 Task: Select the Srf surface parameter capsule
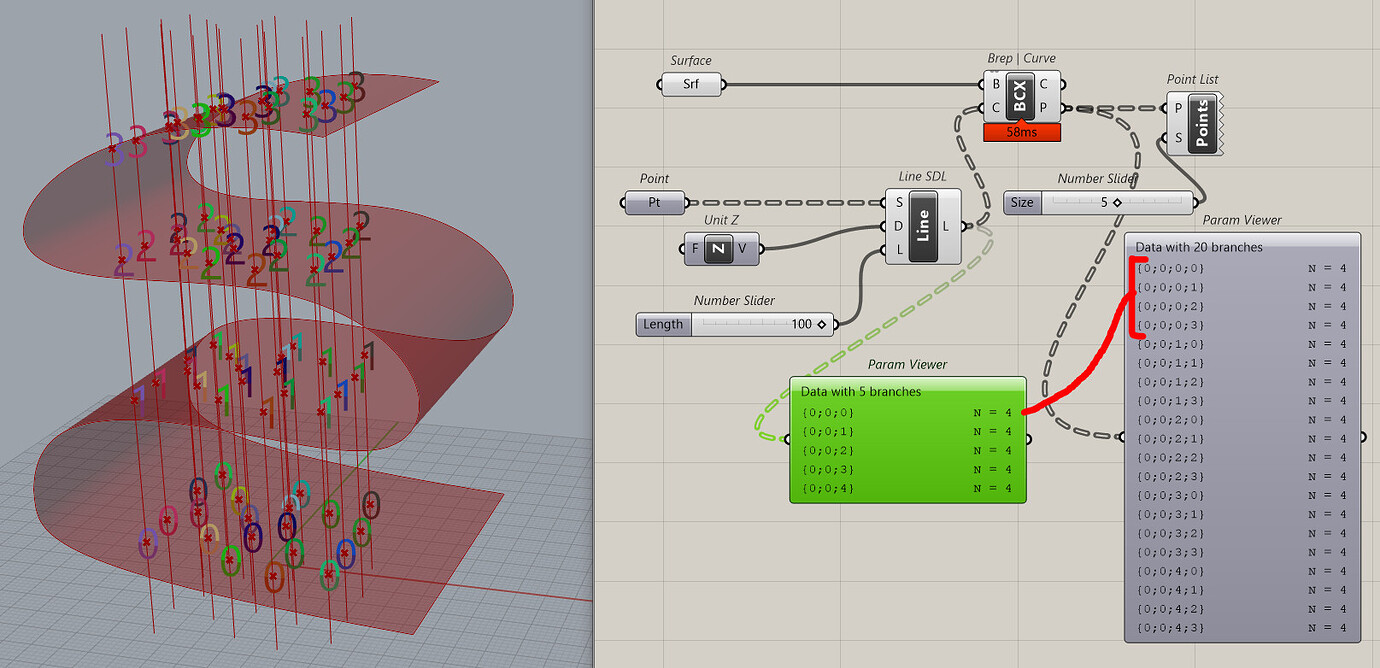pyautogui.click(x=692, y=84)
